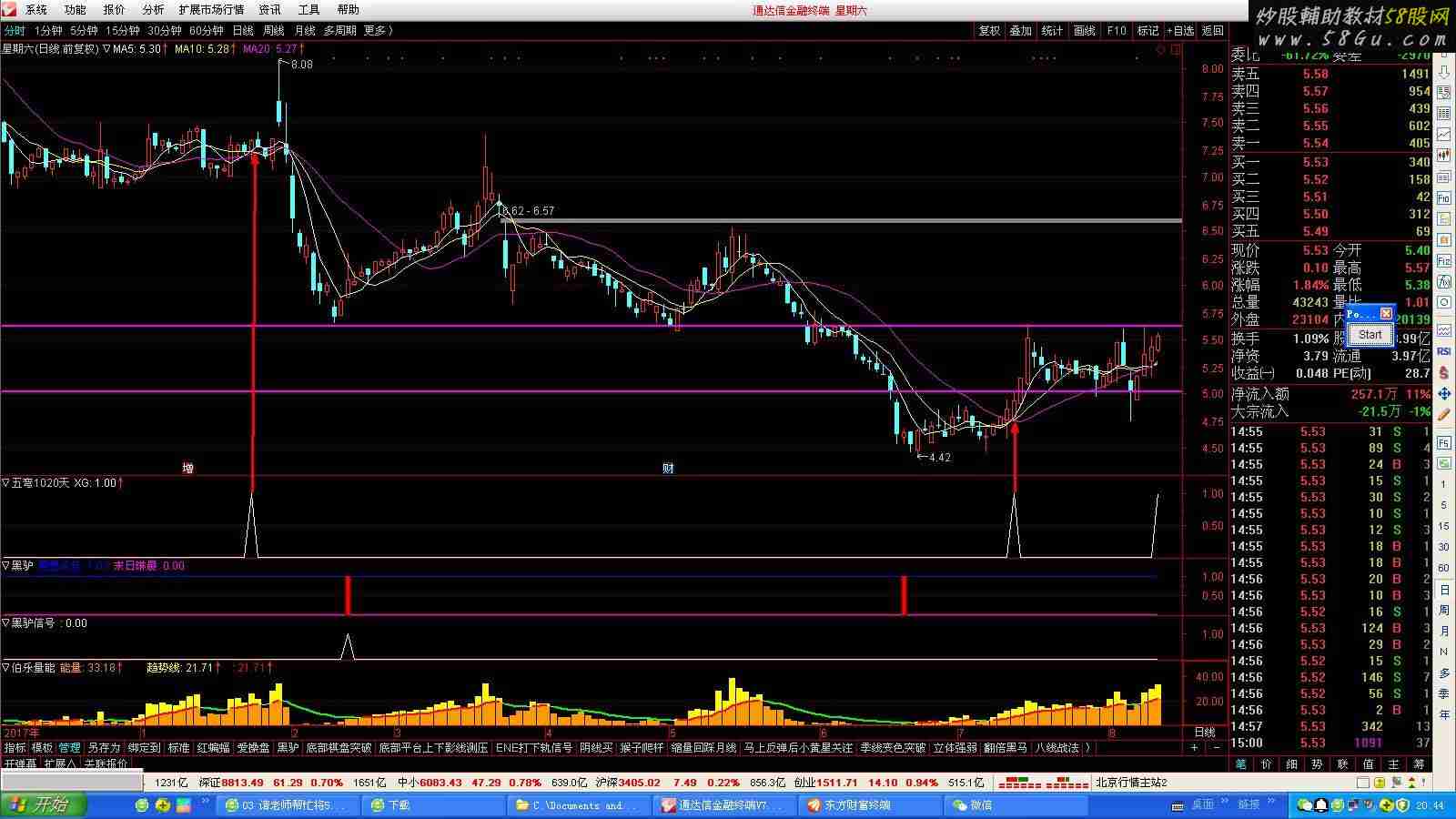The image size is (1456, 819).
Task: Expand the 五窜1020天 indicator panel triangle
Action: click(5, 483)
